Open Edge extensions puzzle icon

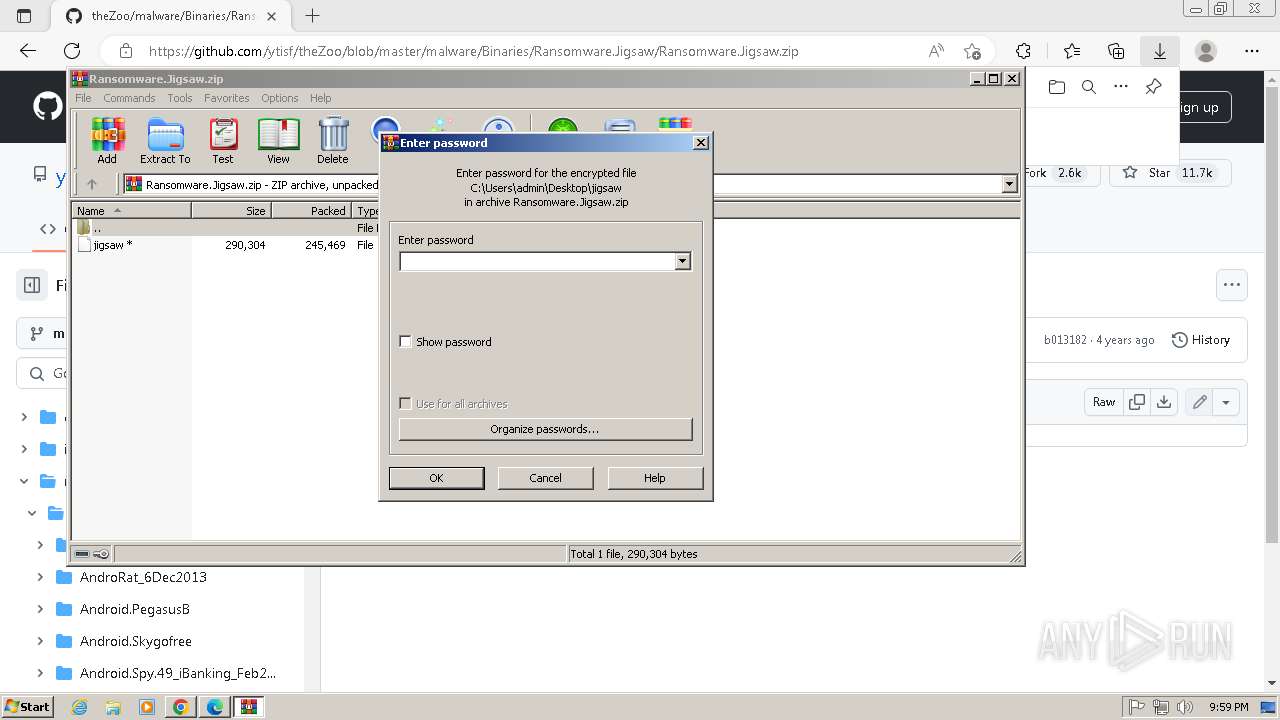(x=1023, y=51)
